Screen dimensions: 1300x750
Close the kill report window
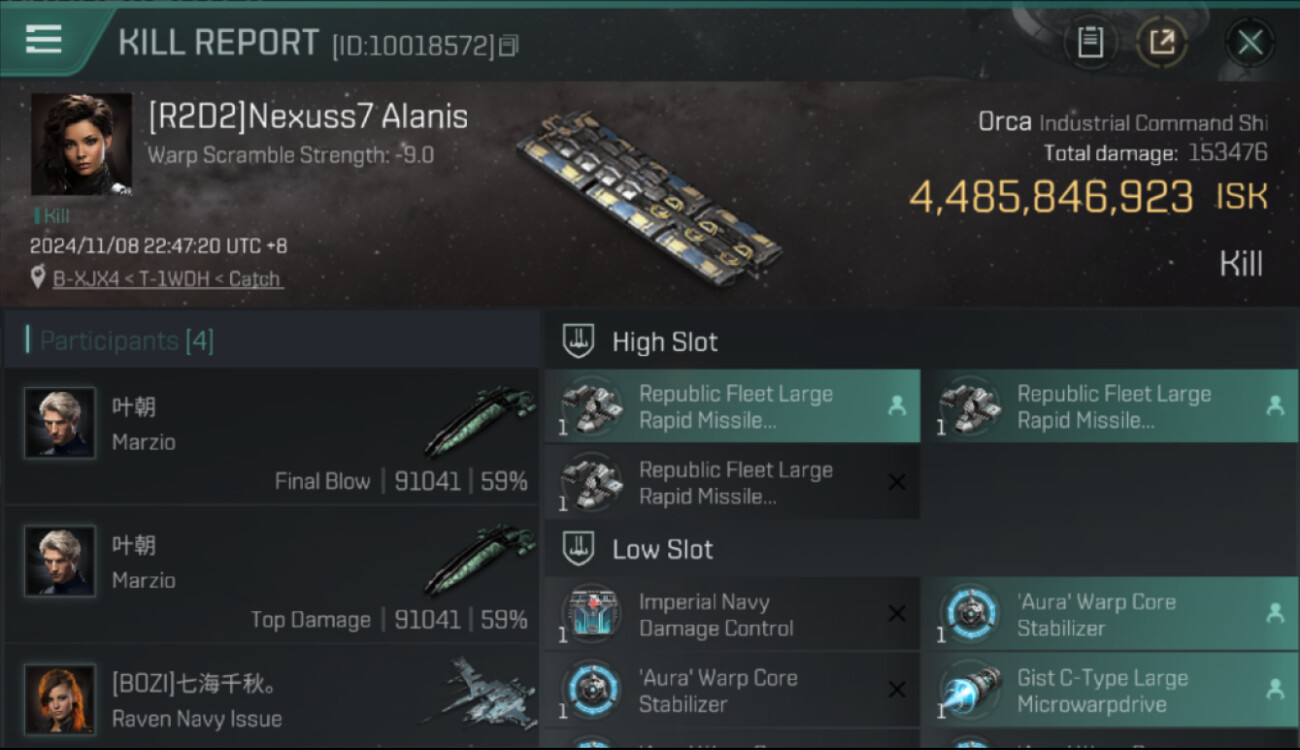(x=1250, y=43)
